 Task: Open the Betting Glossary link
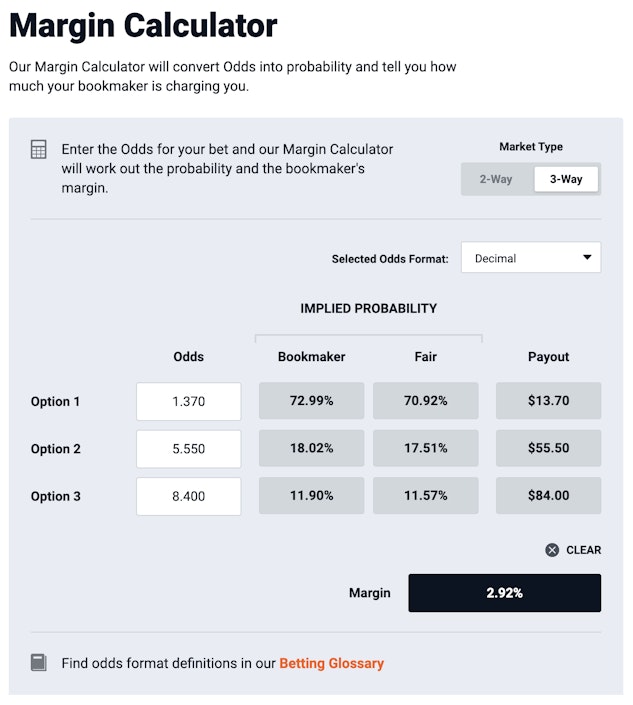point(331,663)
